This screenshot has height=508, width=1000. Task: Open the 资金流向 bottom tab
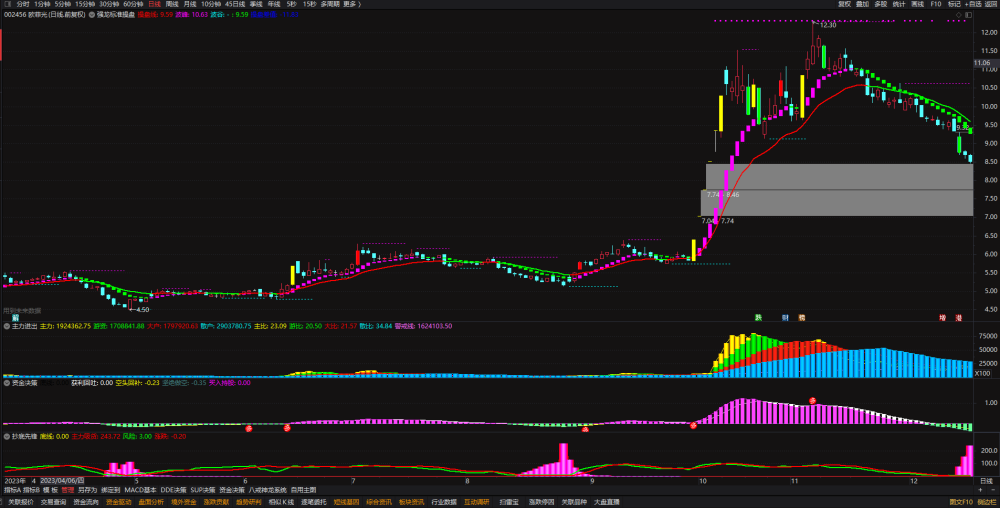(x=86, y=502)
